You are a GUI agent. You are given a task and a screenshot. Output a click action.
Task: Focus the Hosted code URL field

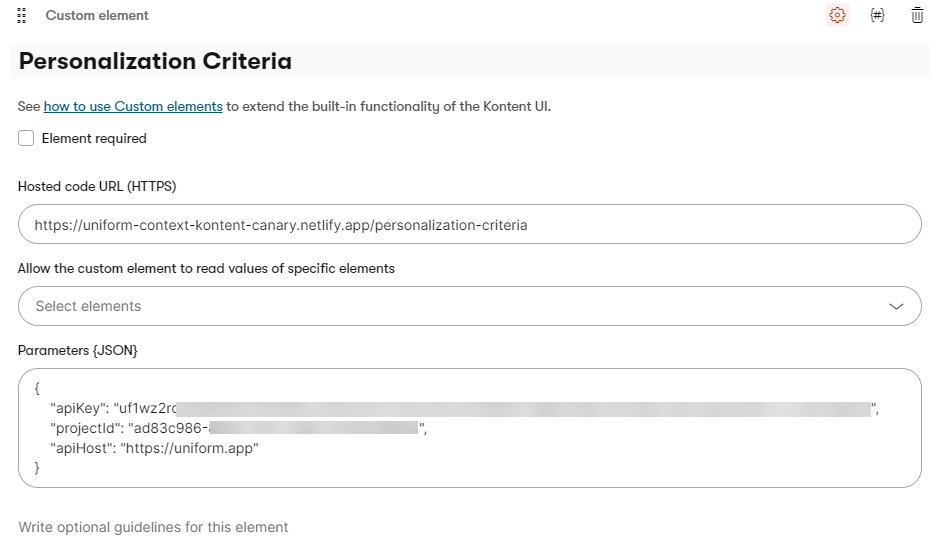tap(470, 225)
